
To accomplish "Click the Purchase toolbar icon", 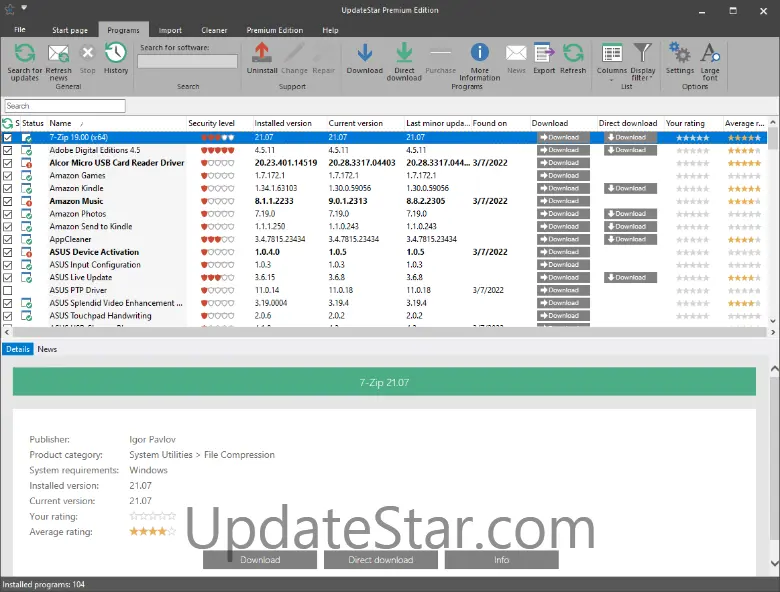I will click(x=440, y=52).
